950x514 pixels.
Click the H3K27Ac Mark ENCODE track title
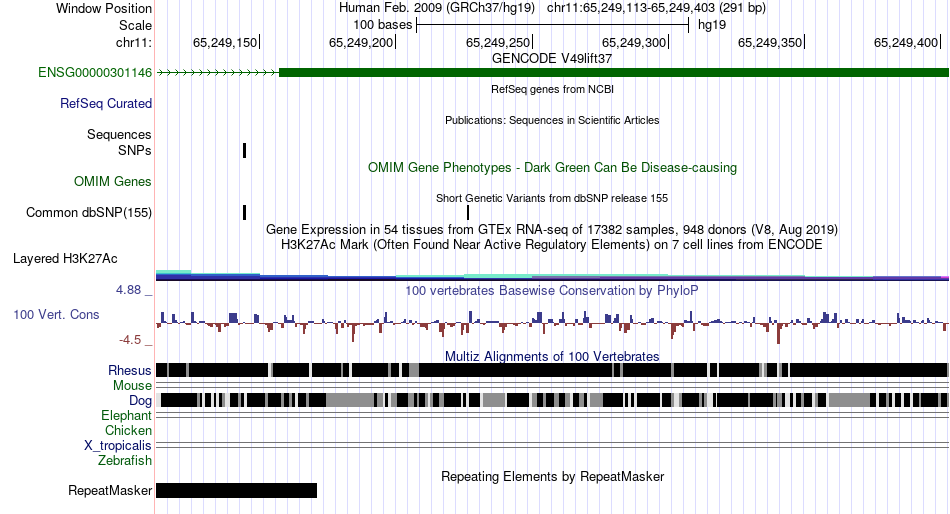click(552, 245)
